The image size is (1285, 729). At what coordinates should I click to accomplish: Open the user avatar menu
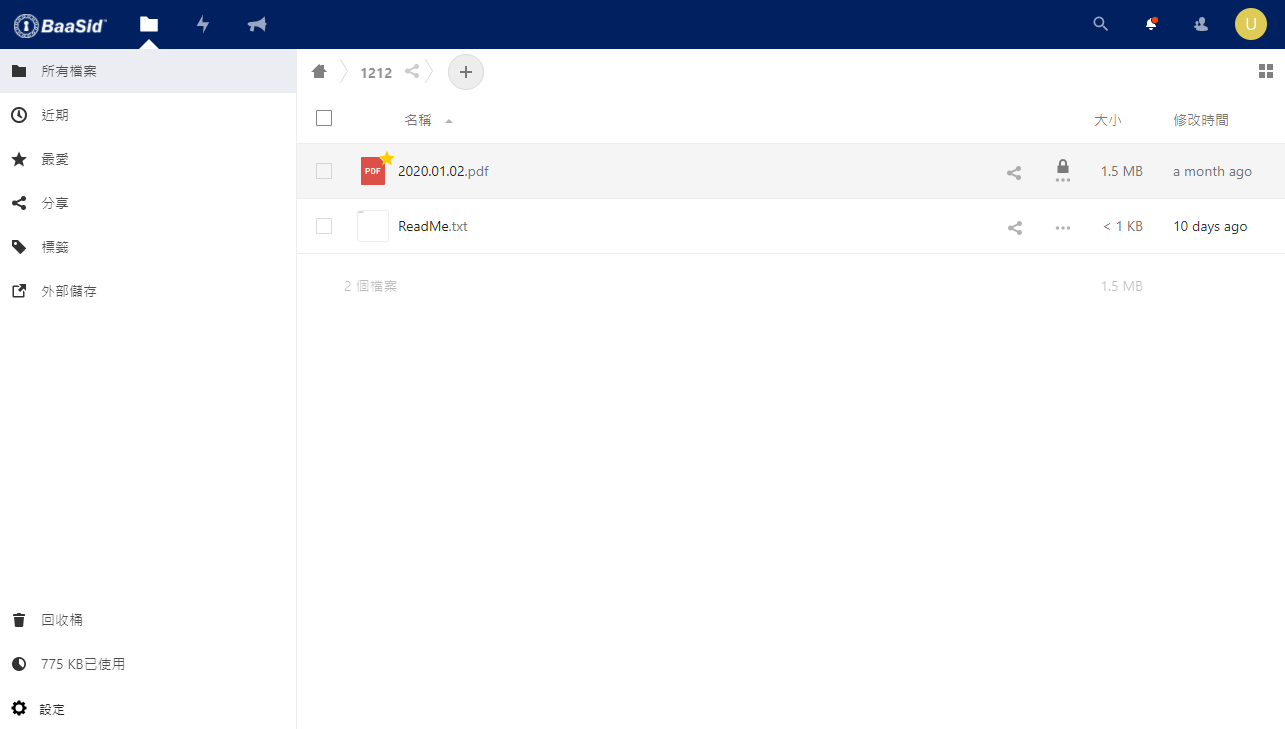click(1250, 24)
